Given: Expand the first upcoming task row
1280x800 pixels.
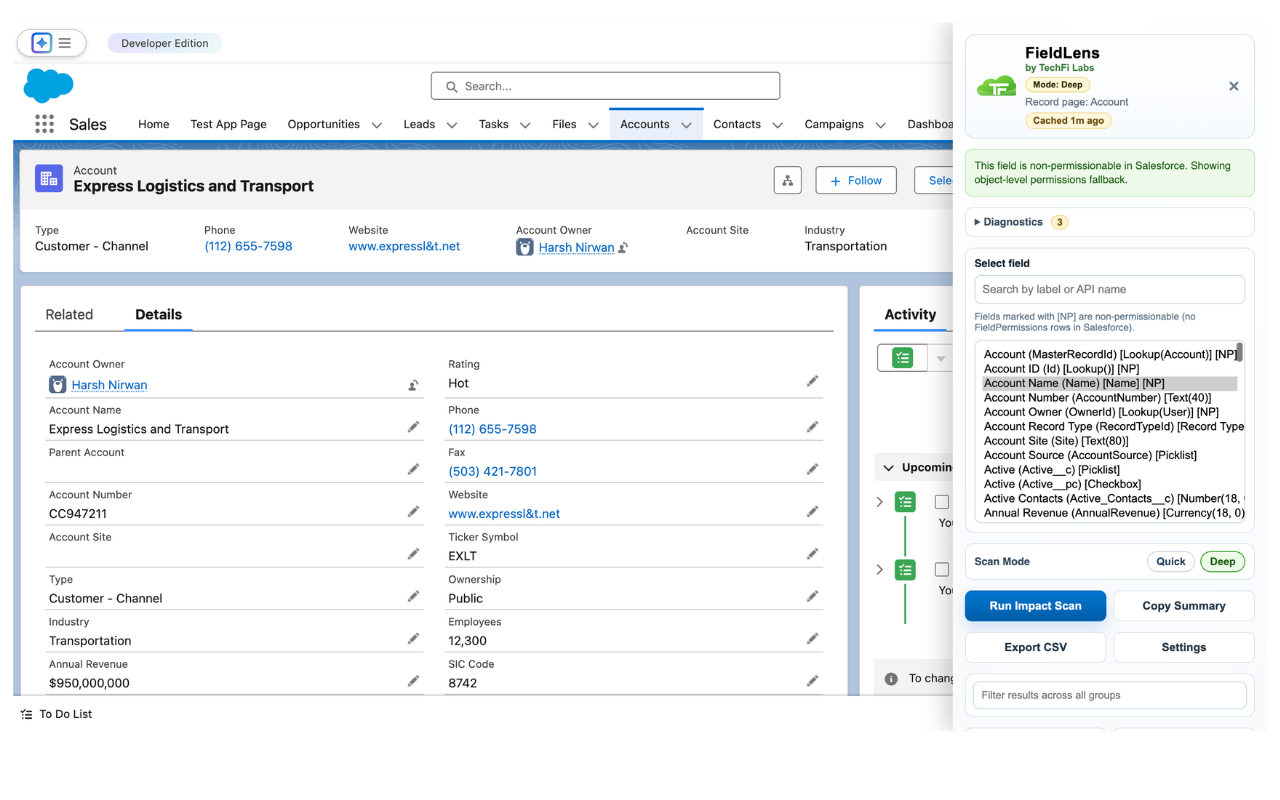Looking at the screenshot, I should (880, 502).
